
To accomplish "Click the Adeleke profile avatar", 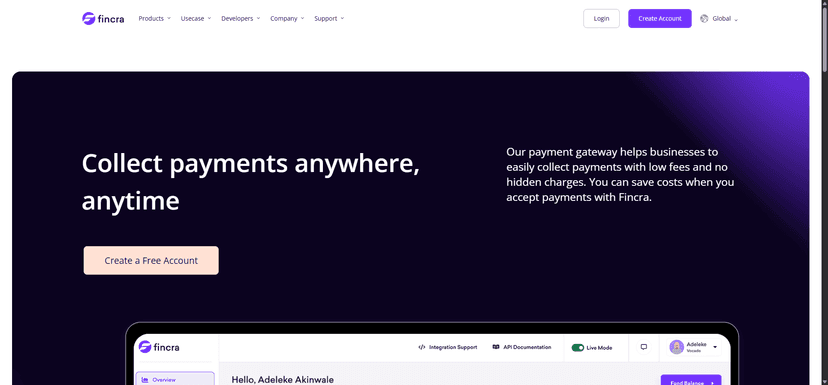I will click(676, 347).
